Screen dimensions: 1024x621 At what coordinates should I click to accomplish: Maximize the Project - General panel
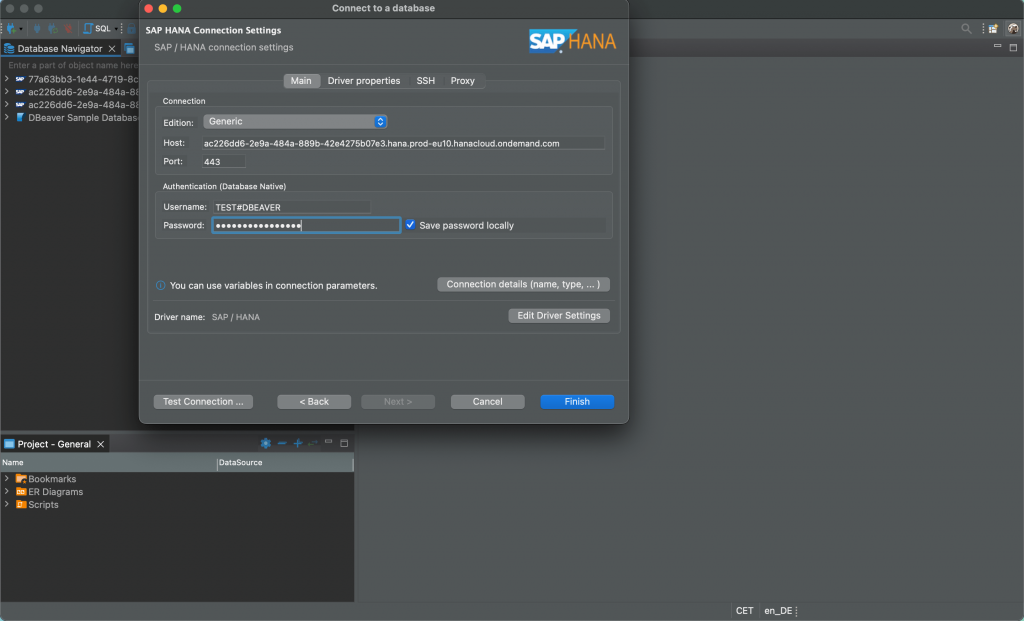[x=344, y=443]
